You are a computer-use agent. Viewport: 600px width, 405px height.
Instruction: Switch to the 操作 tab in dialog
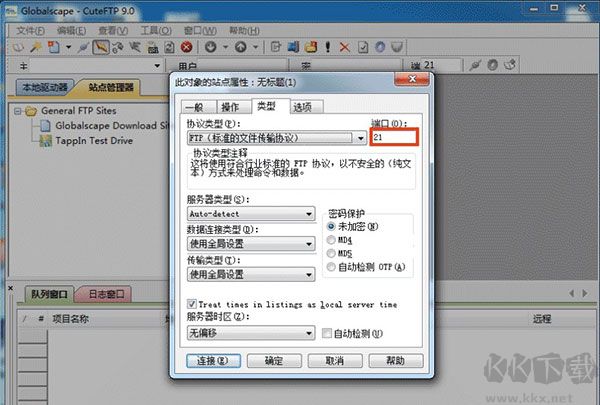234,107
